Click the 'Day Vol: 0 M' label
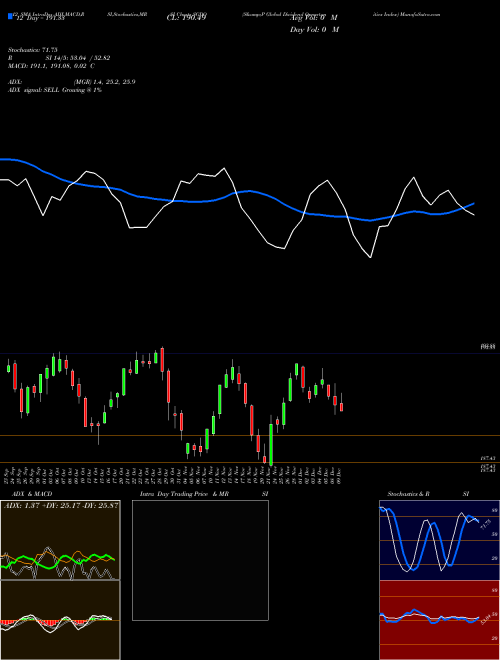The width and height of the screenshot is (500, 660). 314,30
